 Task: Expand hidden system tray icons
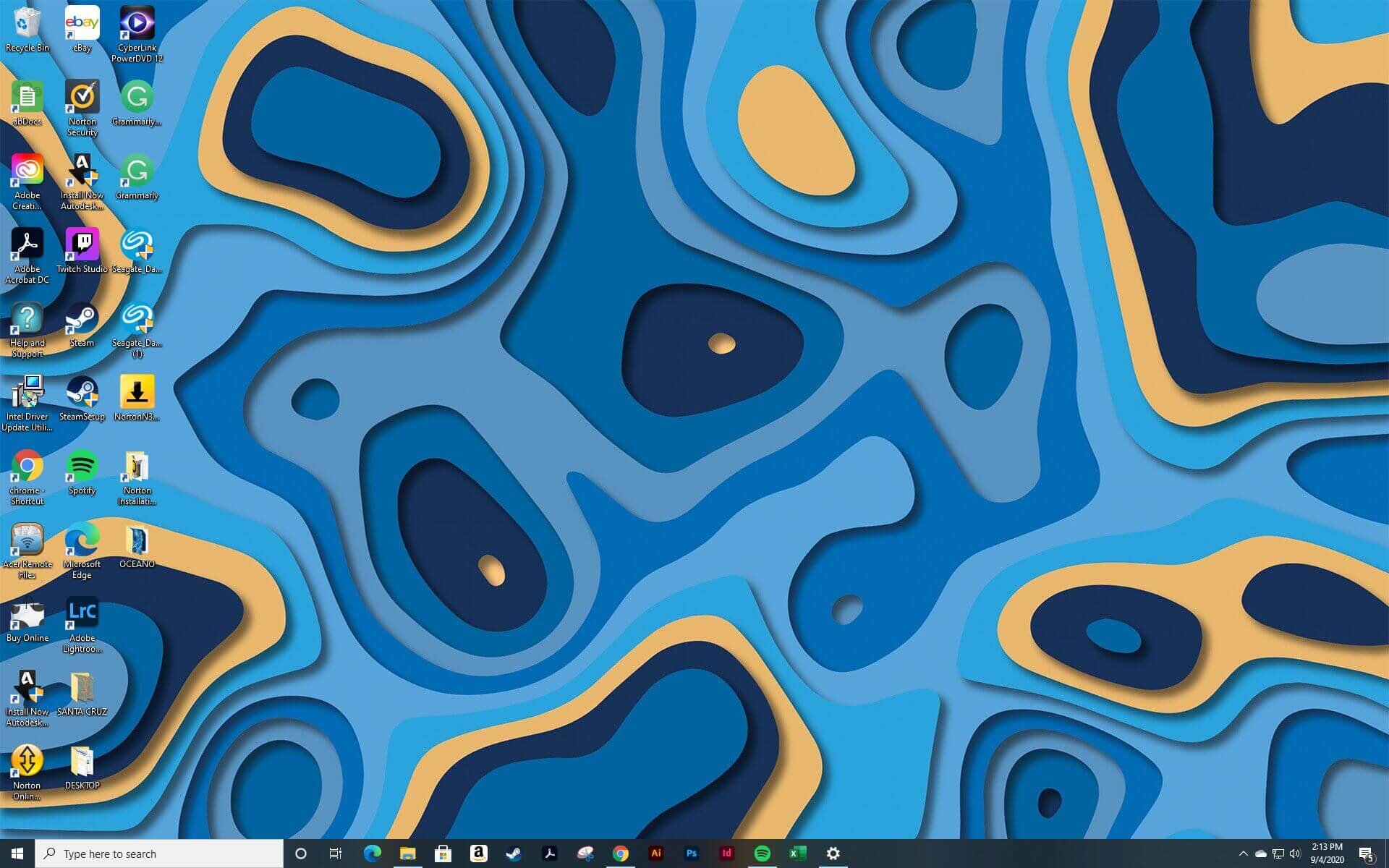[1242, 853]
